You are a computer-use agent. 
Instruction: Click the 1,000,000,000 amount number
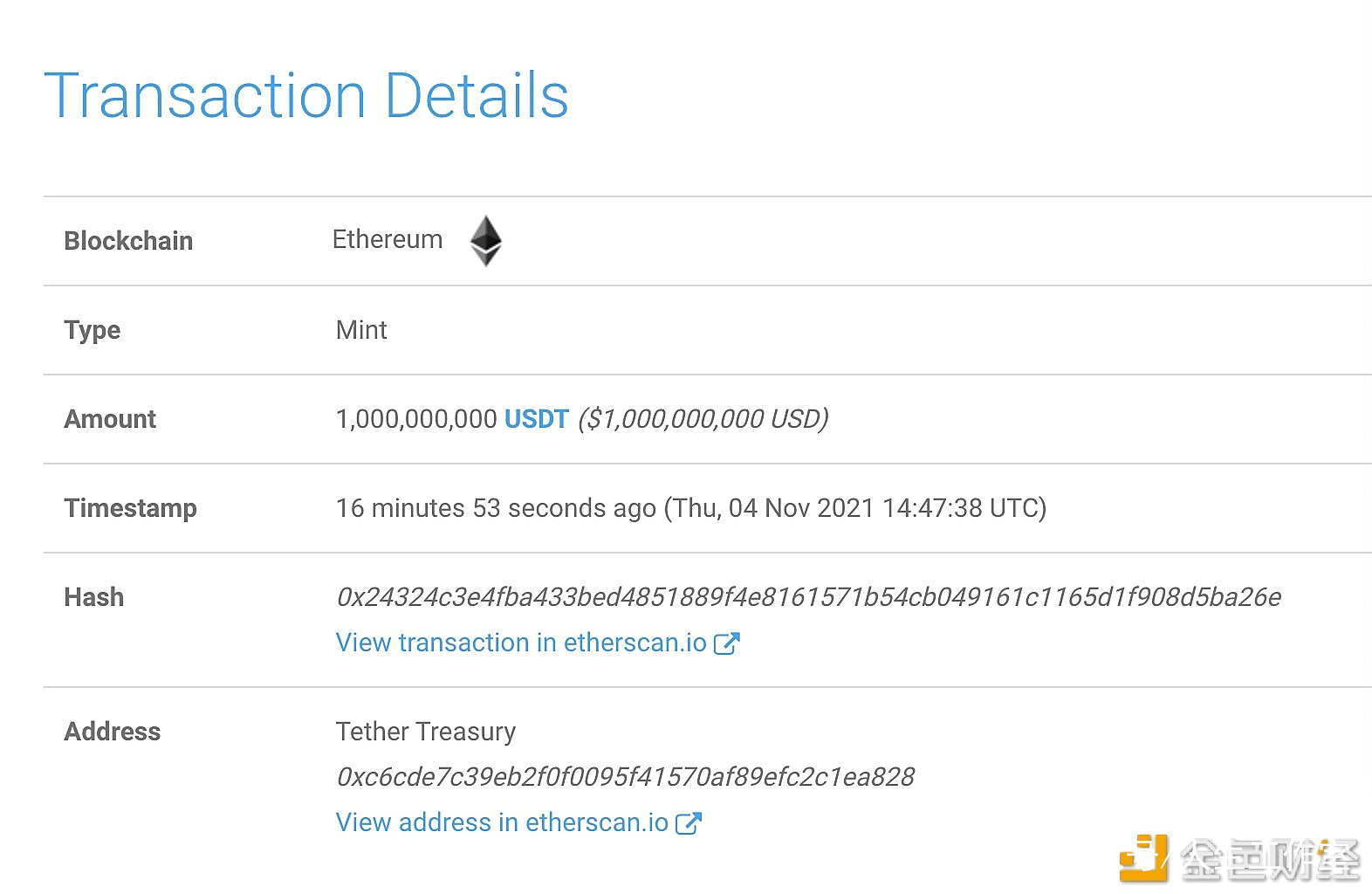(x=416, y=419)
